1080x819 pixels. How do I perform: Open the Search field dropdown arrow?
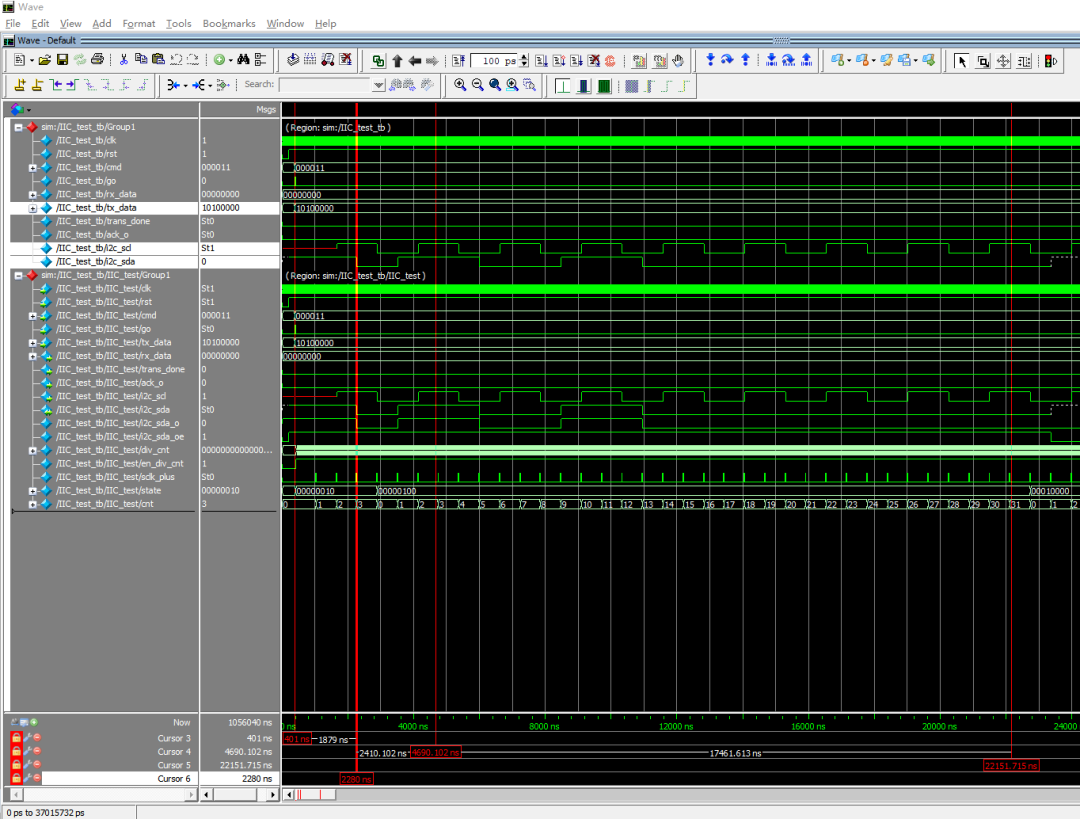tap(379, 85)
